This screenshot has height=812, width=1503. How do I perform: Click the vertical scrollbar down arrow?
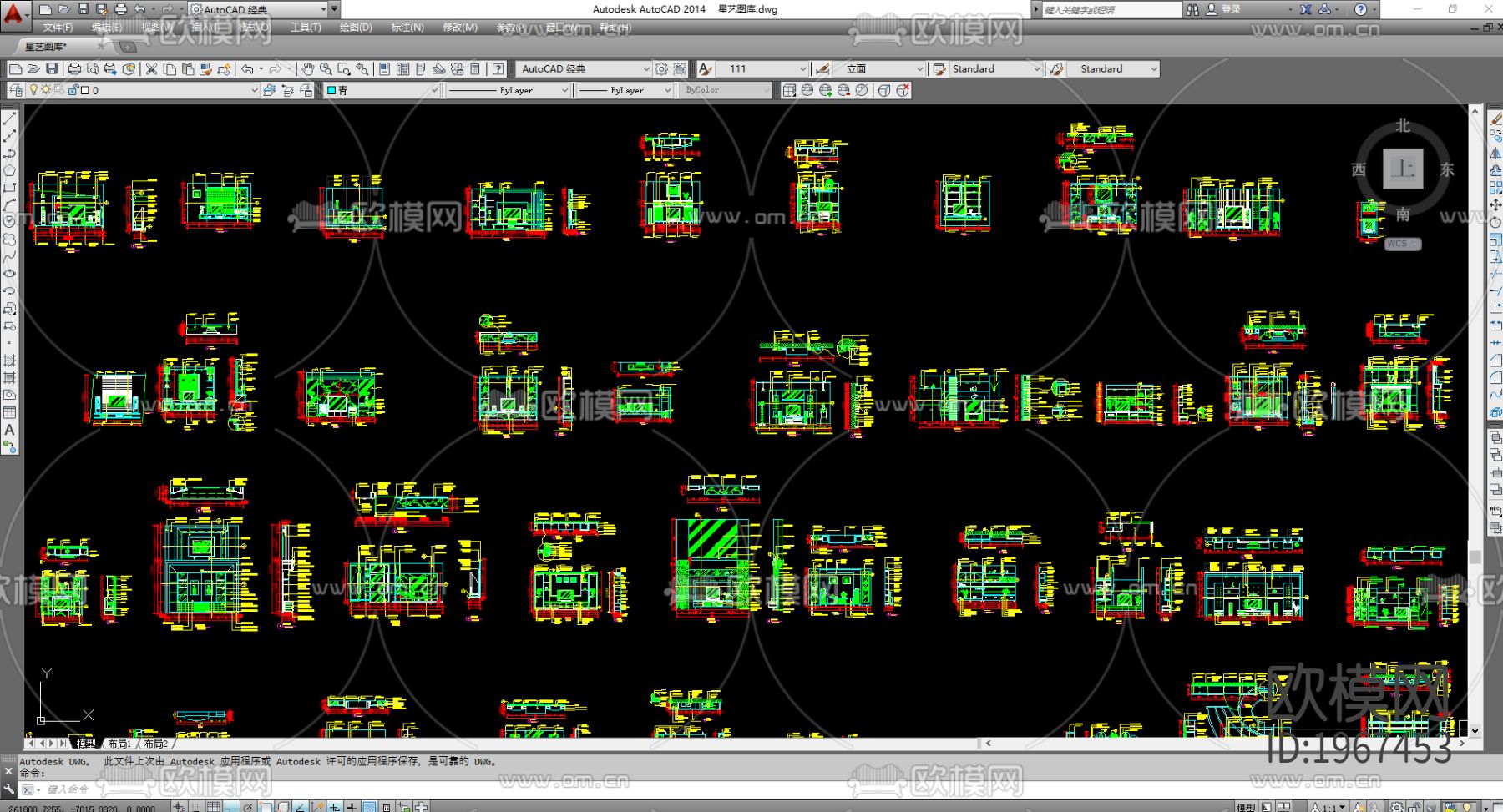click(x=1475, y=730)
